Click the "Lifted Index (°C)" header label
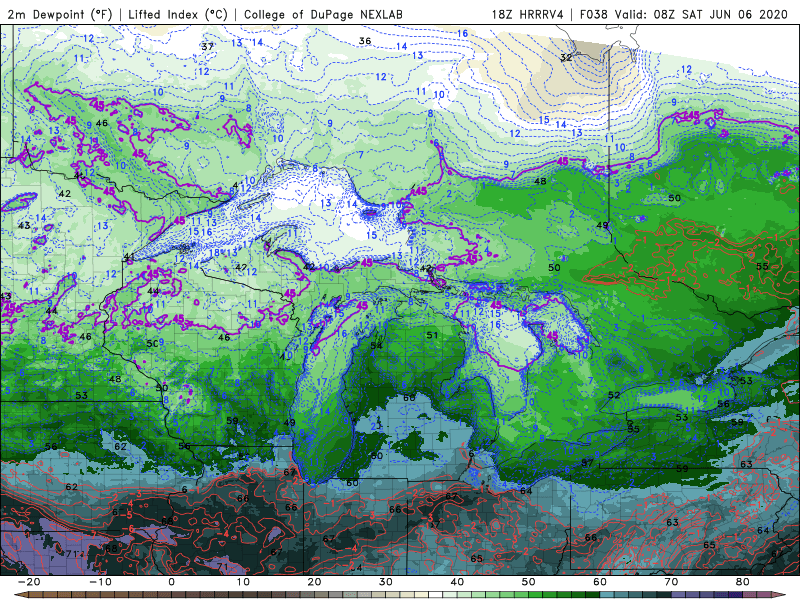 pos(178,14)
